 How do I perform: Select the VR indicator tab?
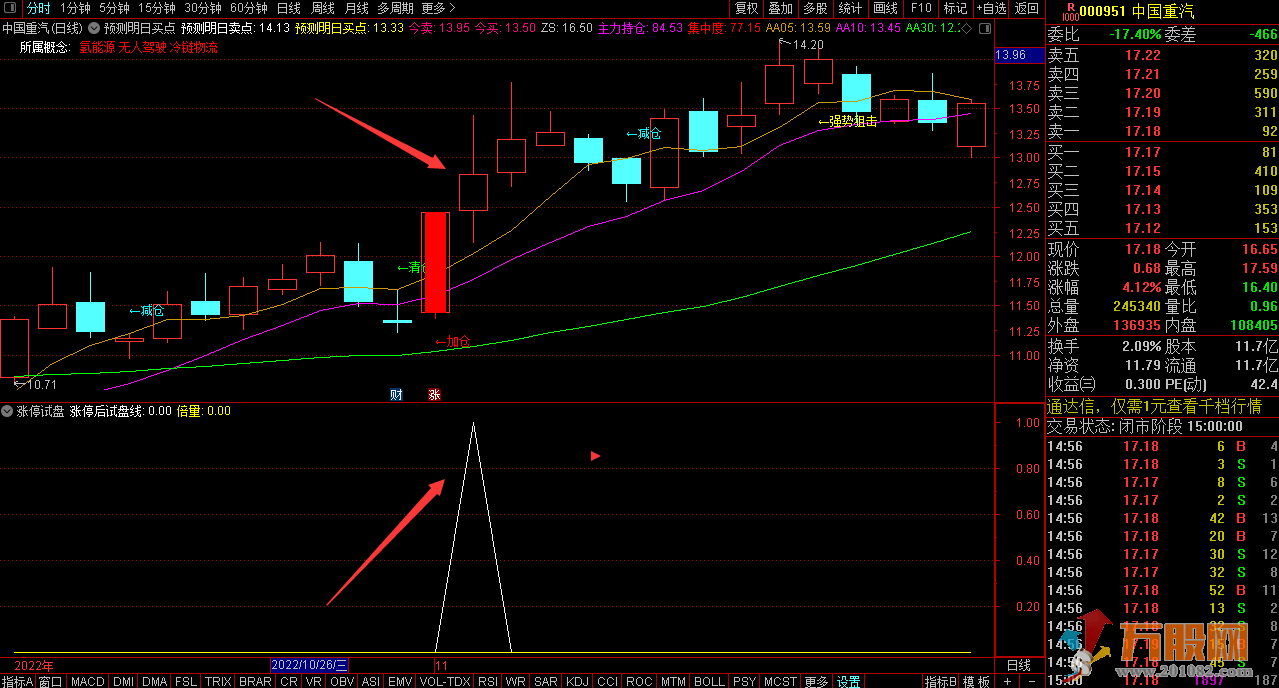click(x=314, y=681)
